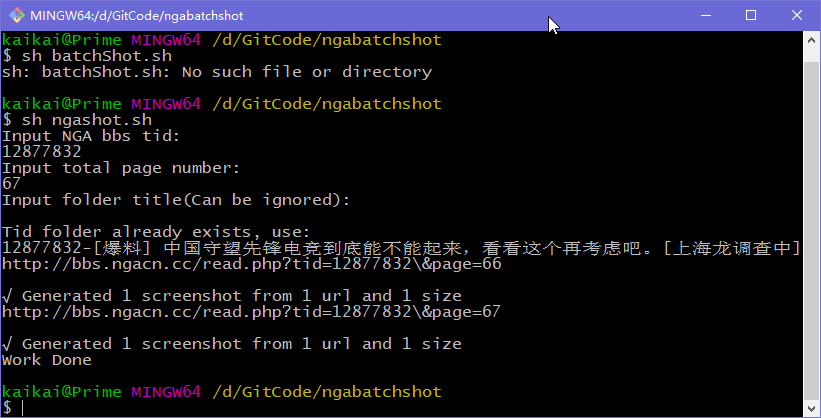Click the final command prompt cursor

(23, 408)
